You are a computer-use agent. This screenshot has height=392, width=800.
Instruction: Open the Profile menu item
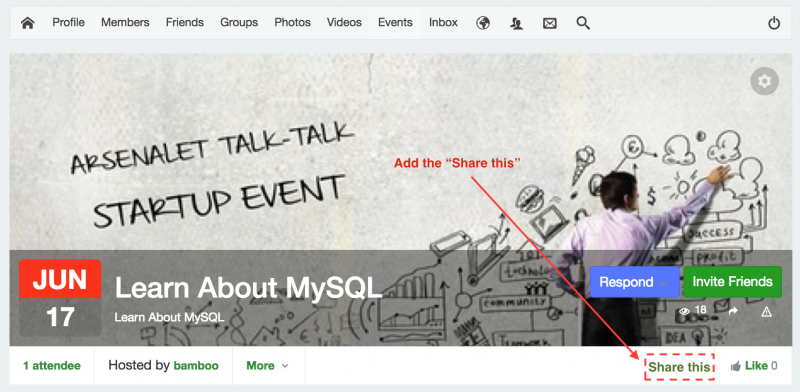pos(68,22)
